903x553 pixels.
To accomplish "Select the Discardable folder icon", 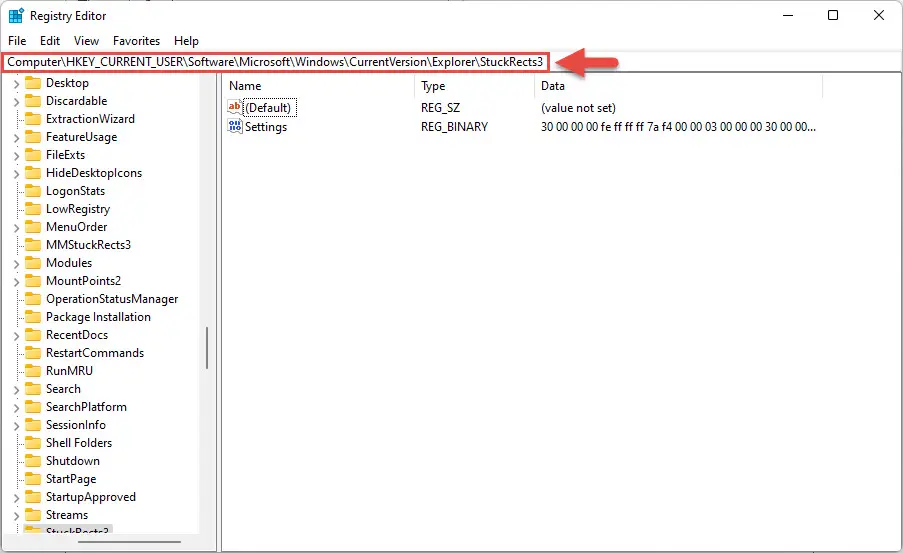I will [33, 101].
